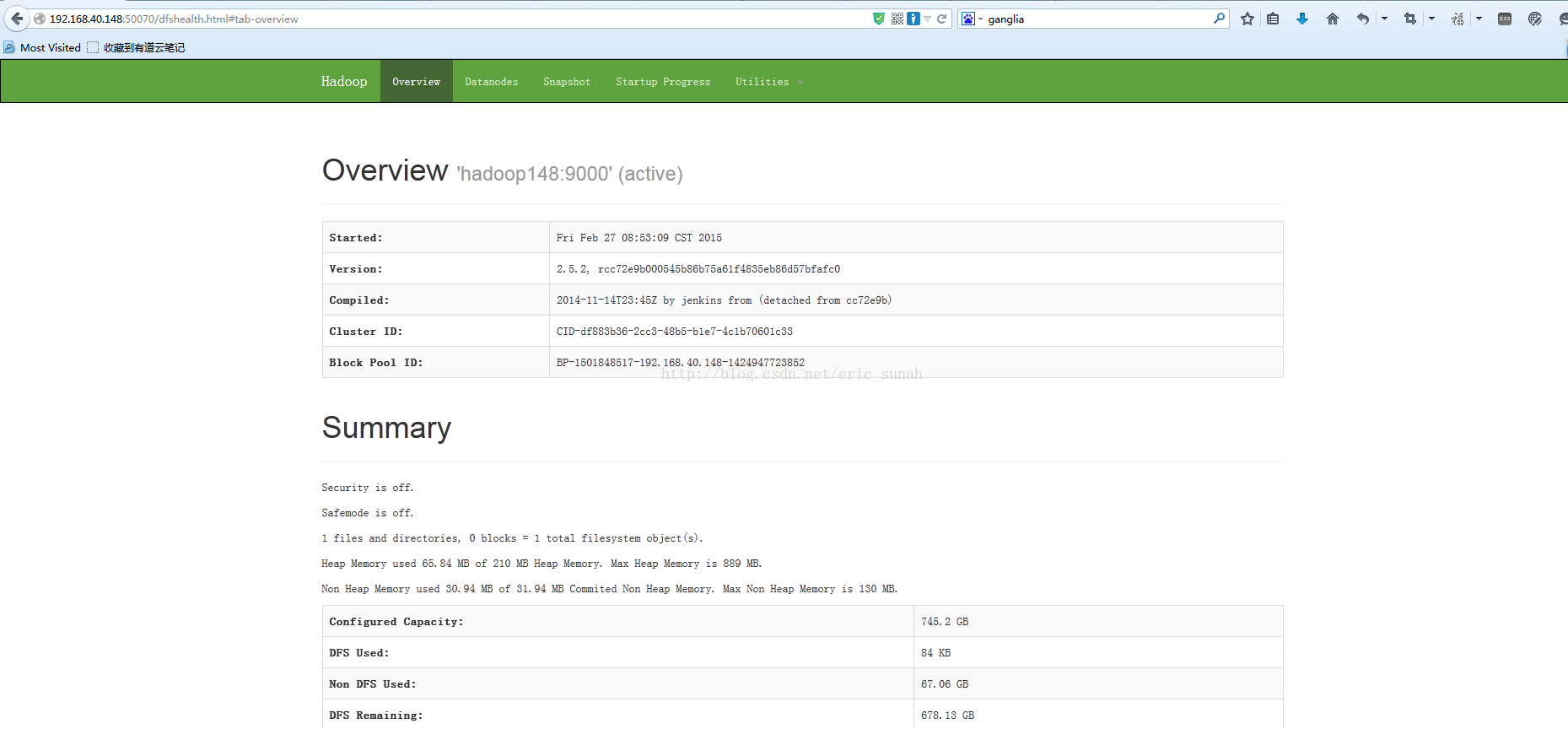Open the downloads arrow icon
The image size is (1568, 729).
[1302, 19]
